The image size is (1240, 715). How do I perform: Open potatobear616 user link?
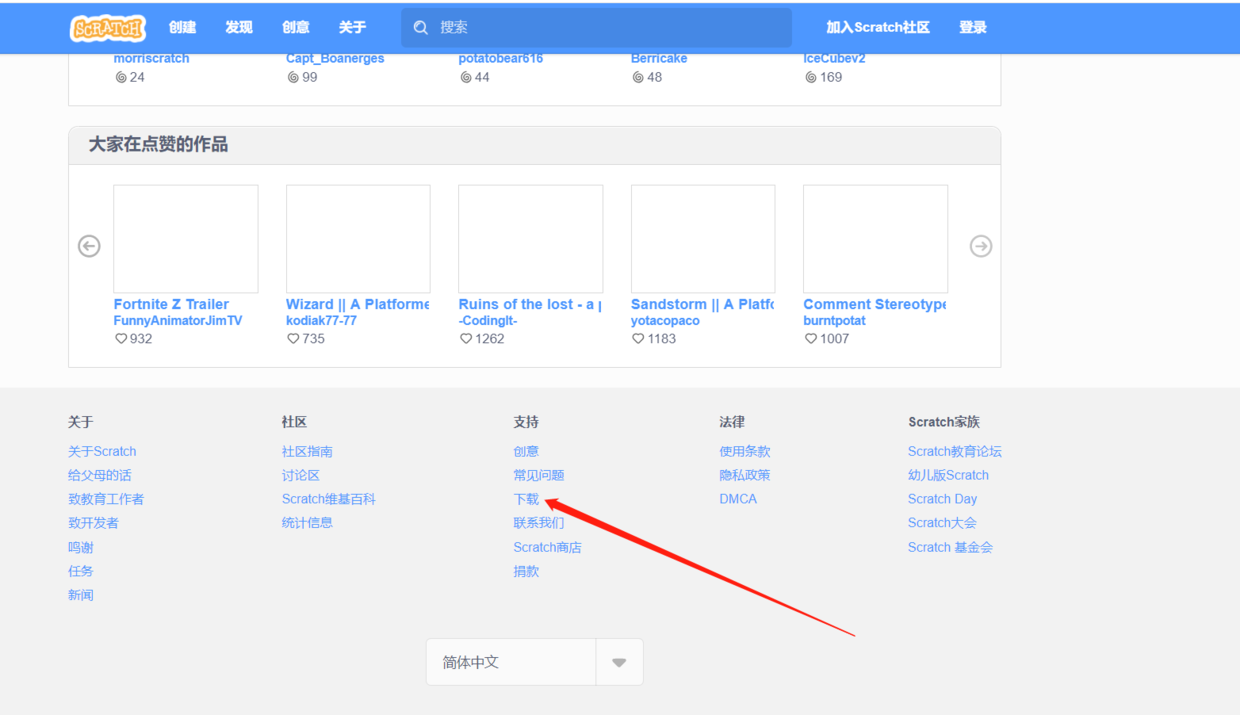tap(501, 59)
